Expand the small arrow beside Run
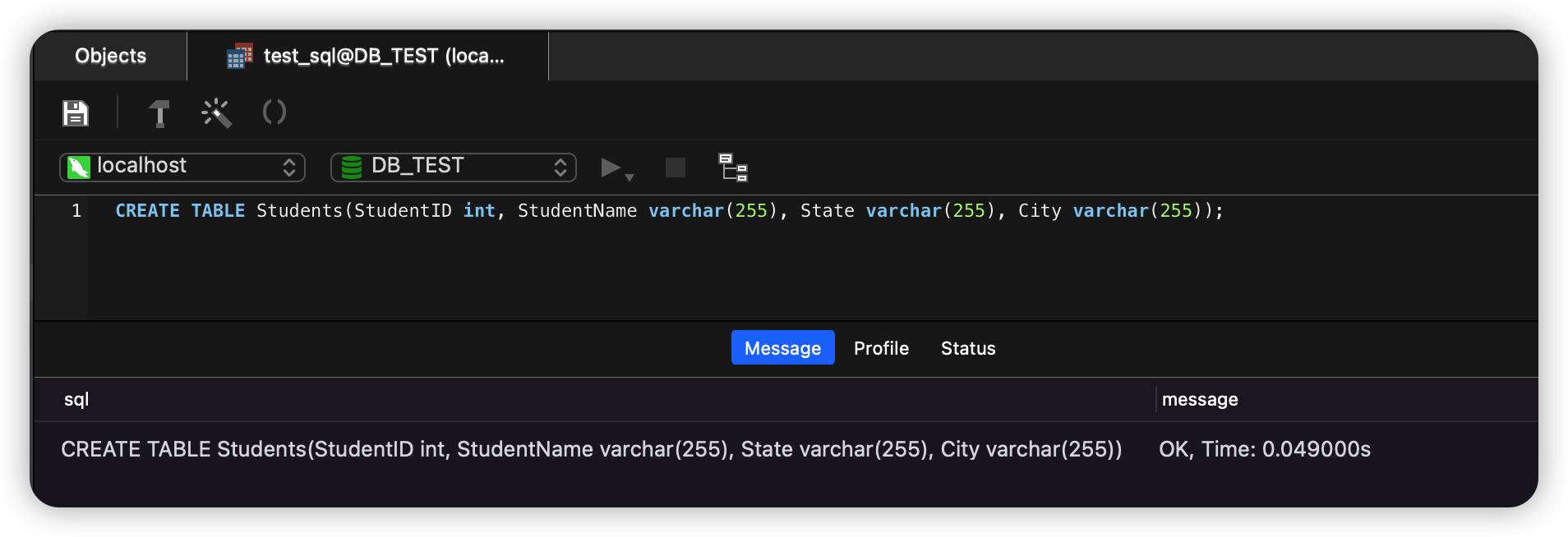 click(x=630, y=177)
